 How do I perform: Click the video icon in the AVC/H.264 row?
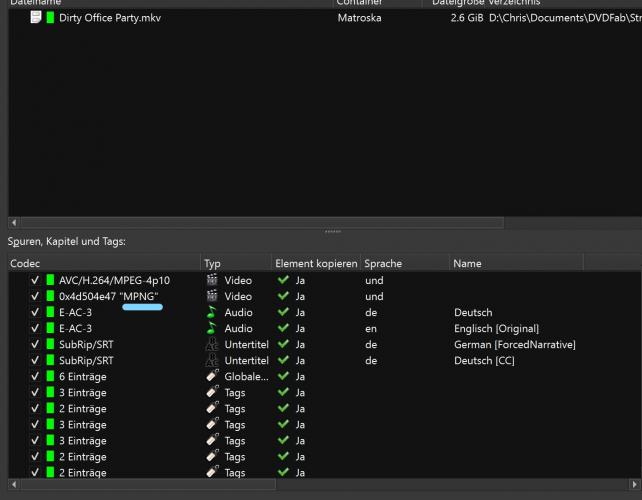(x=212, y=281)
